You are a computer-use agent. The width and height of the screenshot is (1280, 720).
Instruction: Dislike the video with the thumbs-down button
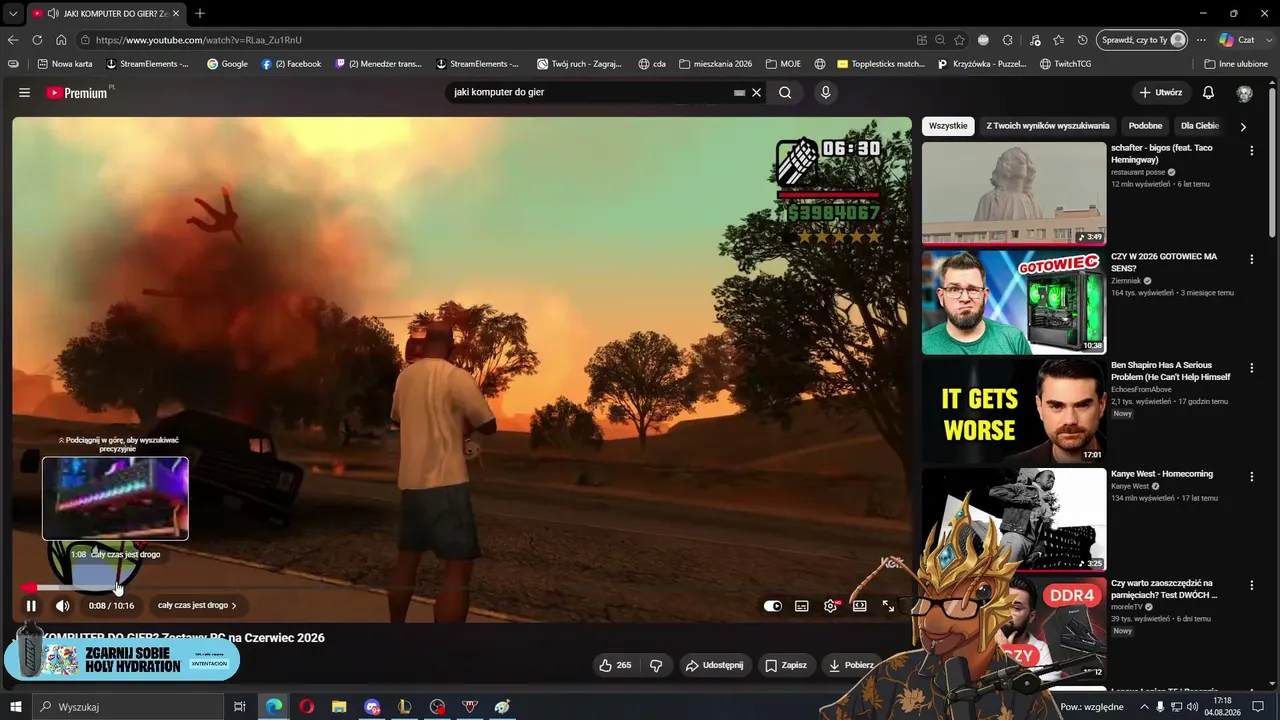click(656, 665)
